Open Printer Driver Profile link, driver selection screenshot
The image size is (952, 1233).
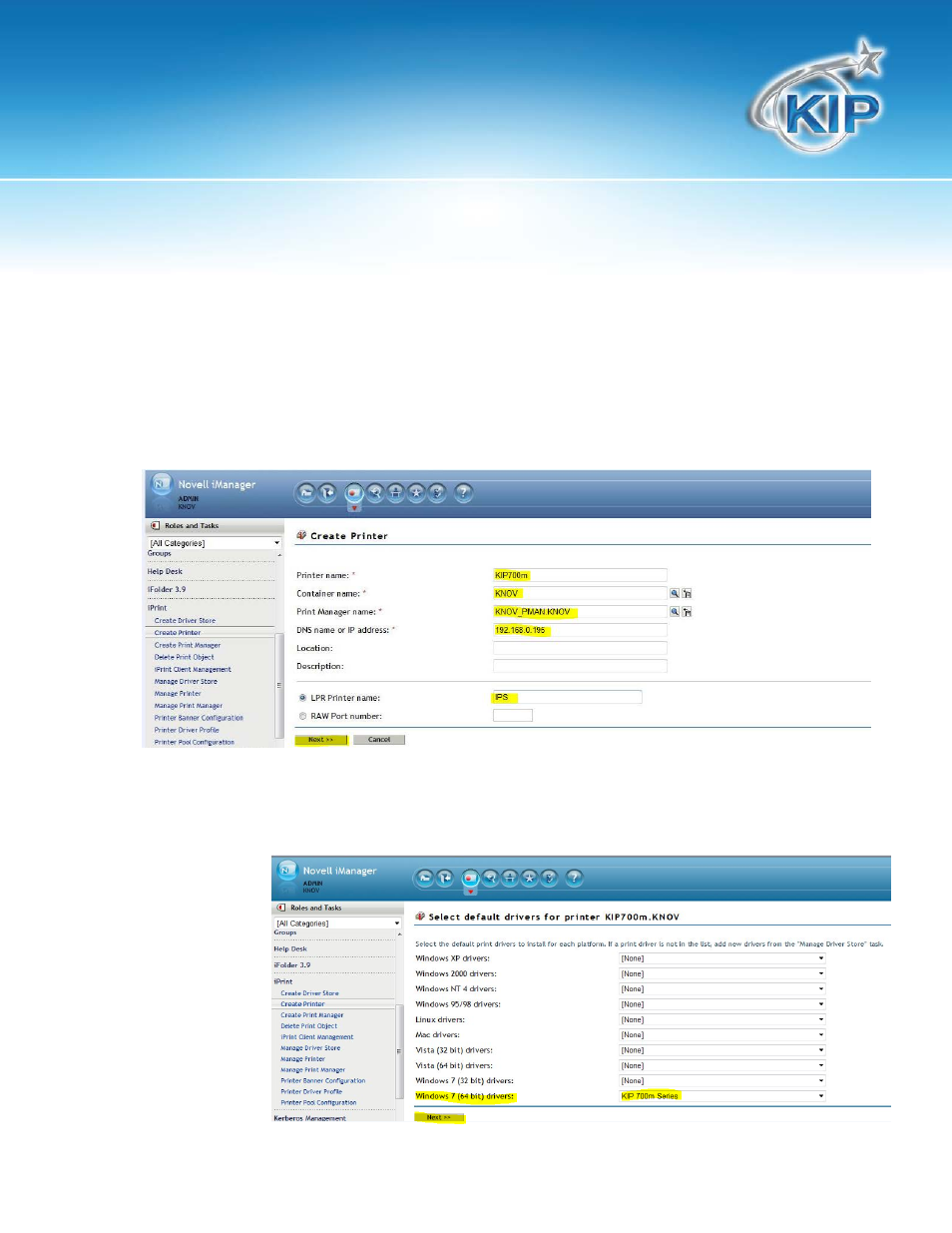(x=311, y=1091)
